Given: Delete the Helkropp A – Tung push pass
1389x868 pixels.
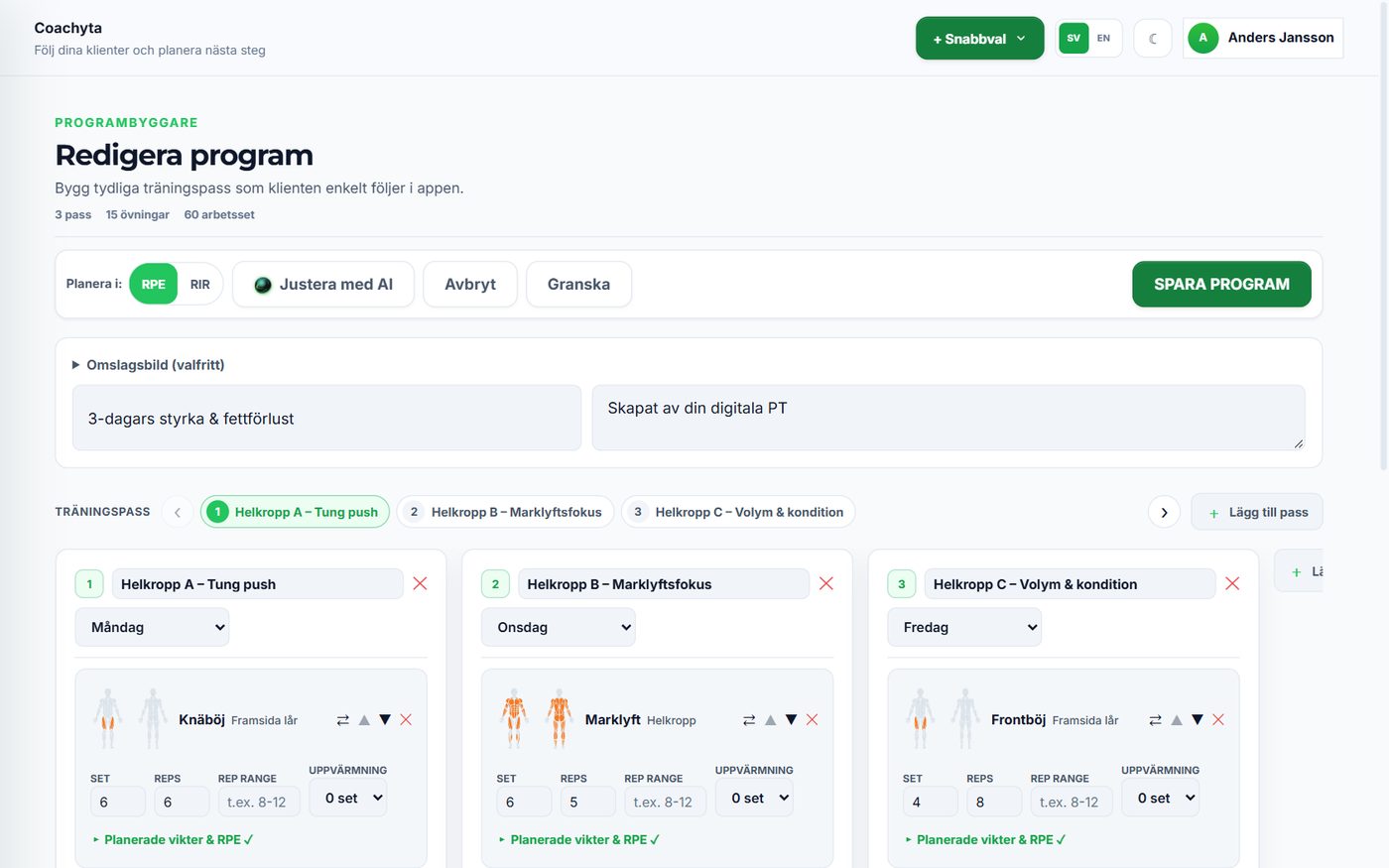Looking at the screenshot, I should click(x=420, y=583).
